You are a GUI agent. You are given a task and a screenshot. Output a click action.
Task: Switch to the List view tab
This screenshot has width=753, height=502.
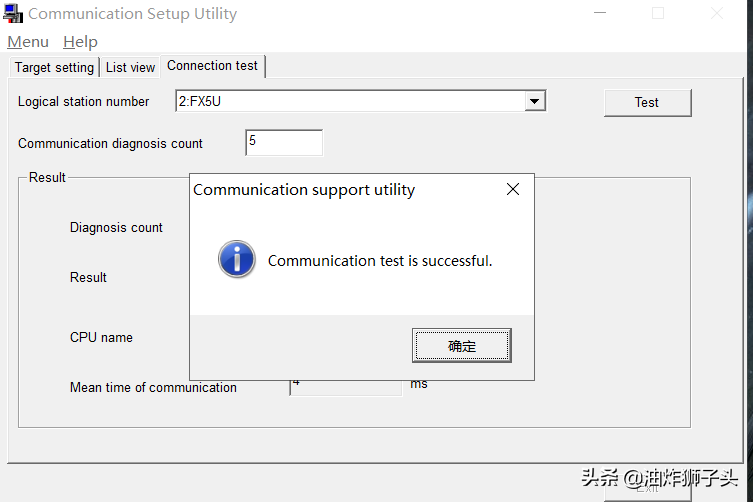[x=130, y=67]
